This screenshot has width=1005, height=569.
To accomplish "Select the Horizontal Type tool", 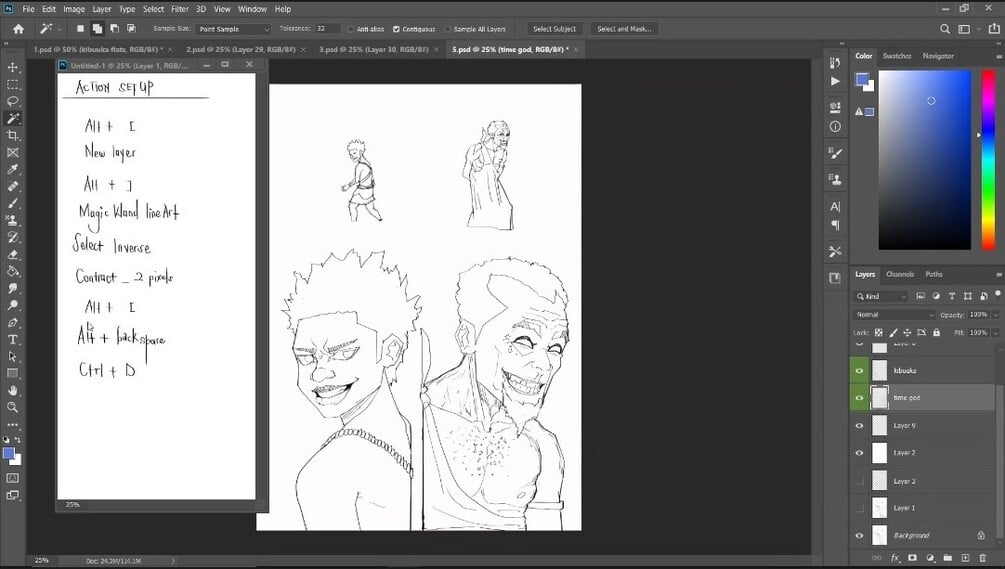I will coord(12,340).
